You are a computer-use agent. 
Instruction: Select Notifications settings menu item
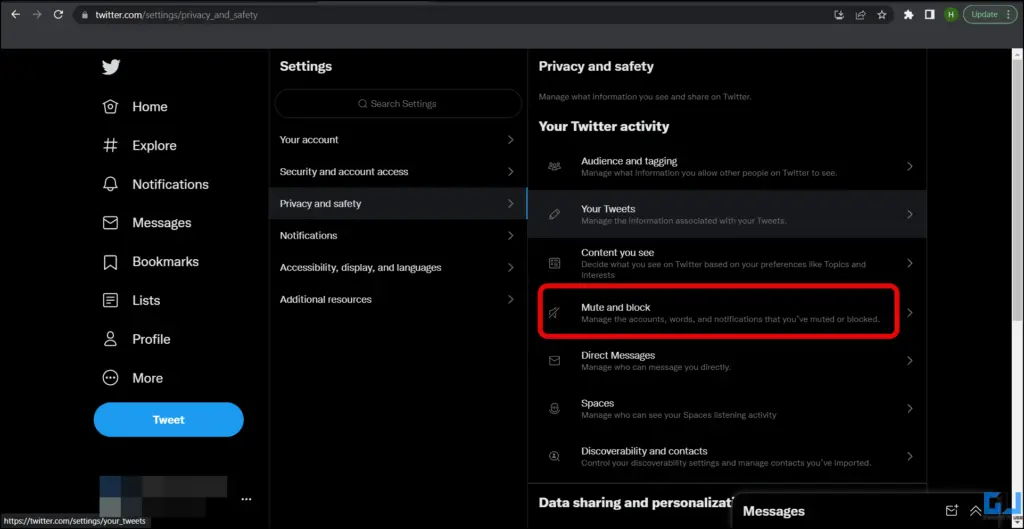pyautogui.click(x=398, y=235)
